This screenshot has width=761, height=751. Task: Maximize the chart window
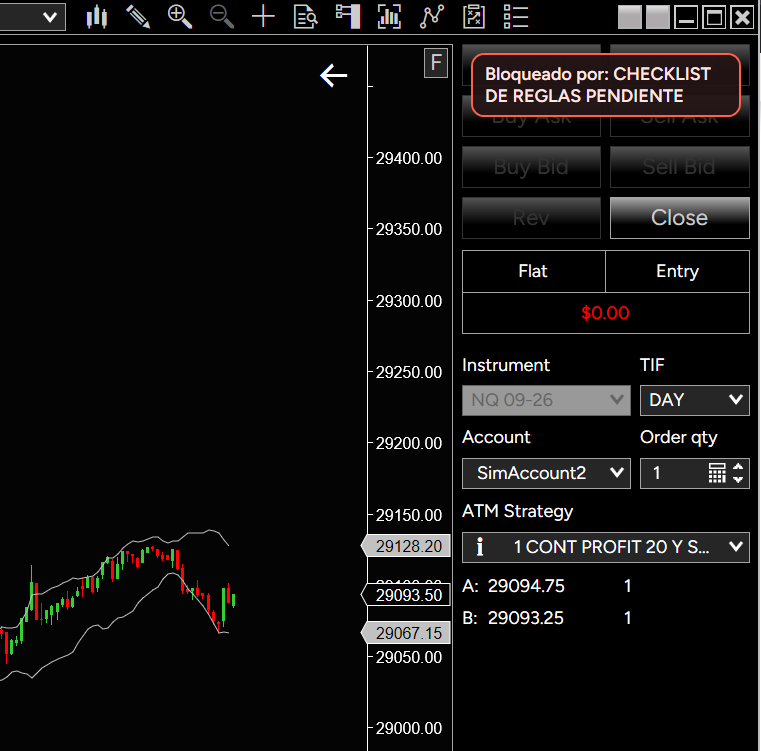tap(714, 17)
